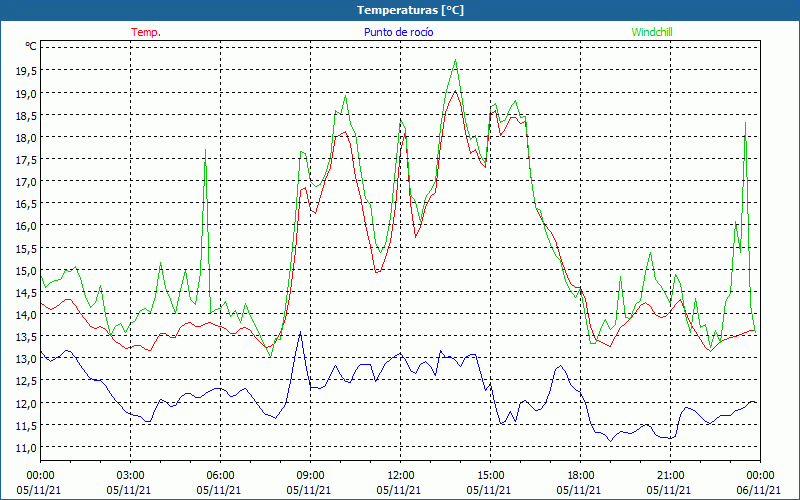The height and width of the screenshot is (500, 800).
Task: Click the 05/11/21 date under 12:00
Action: point(398,490)
